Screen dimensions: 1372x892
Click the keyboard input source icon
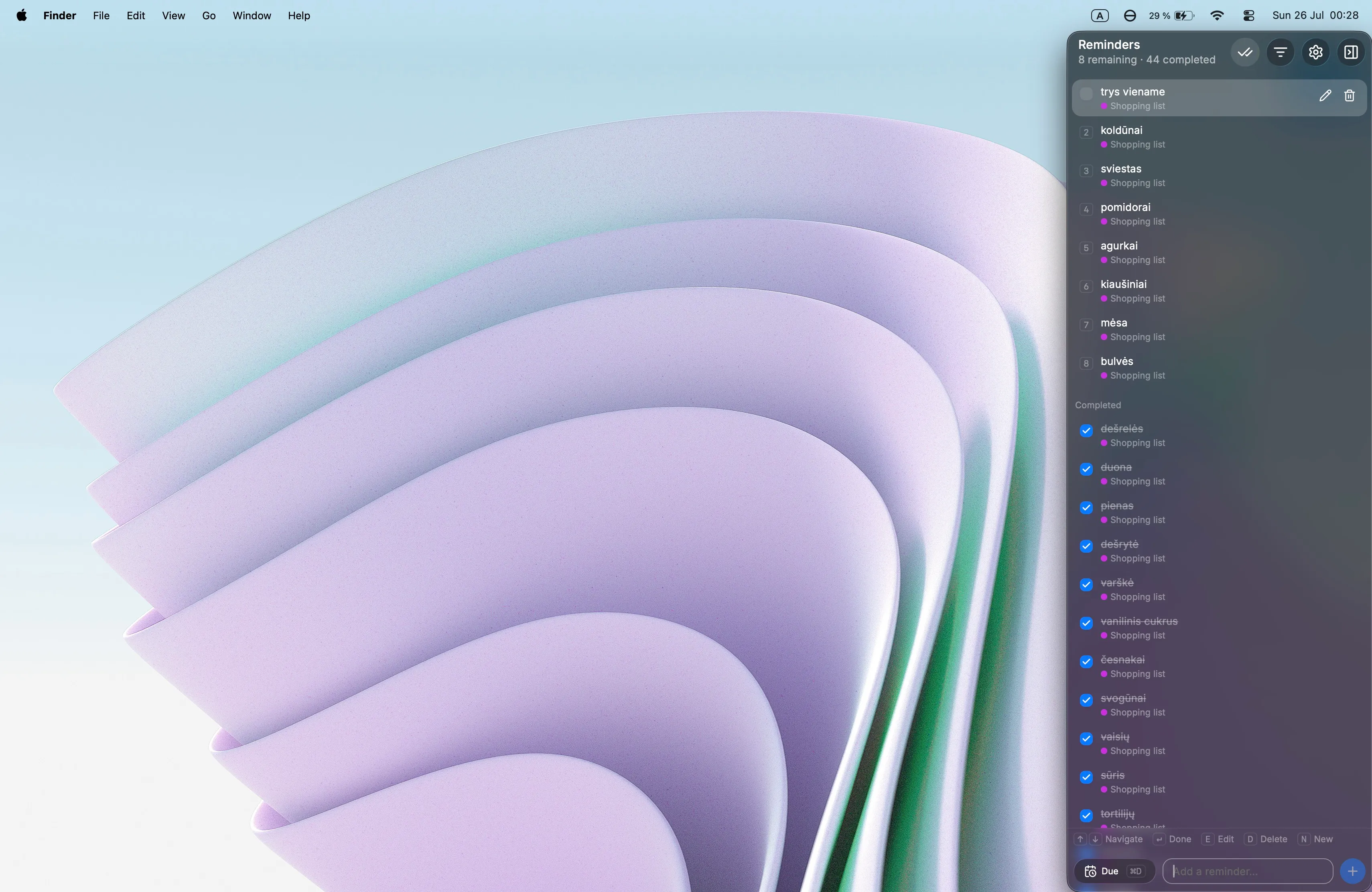tap(1099, 16)
